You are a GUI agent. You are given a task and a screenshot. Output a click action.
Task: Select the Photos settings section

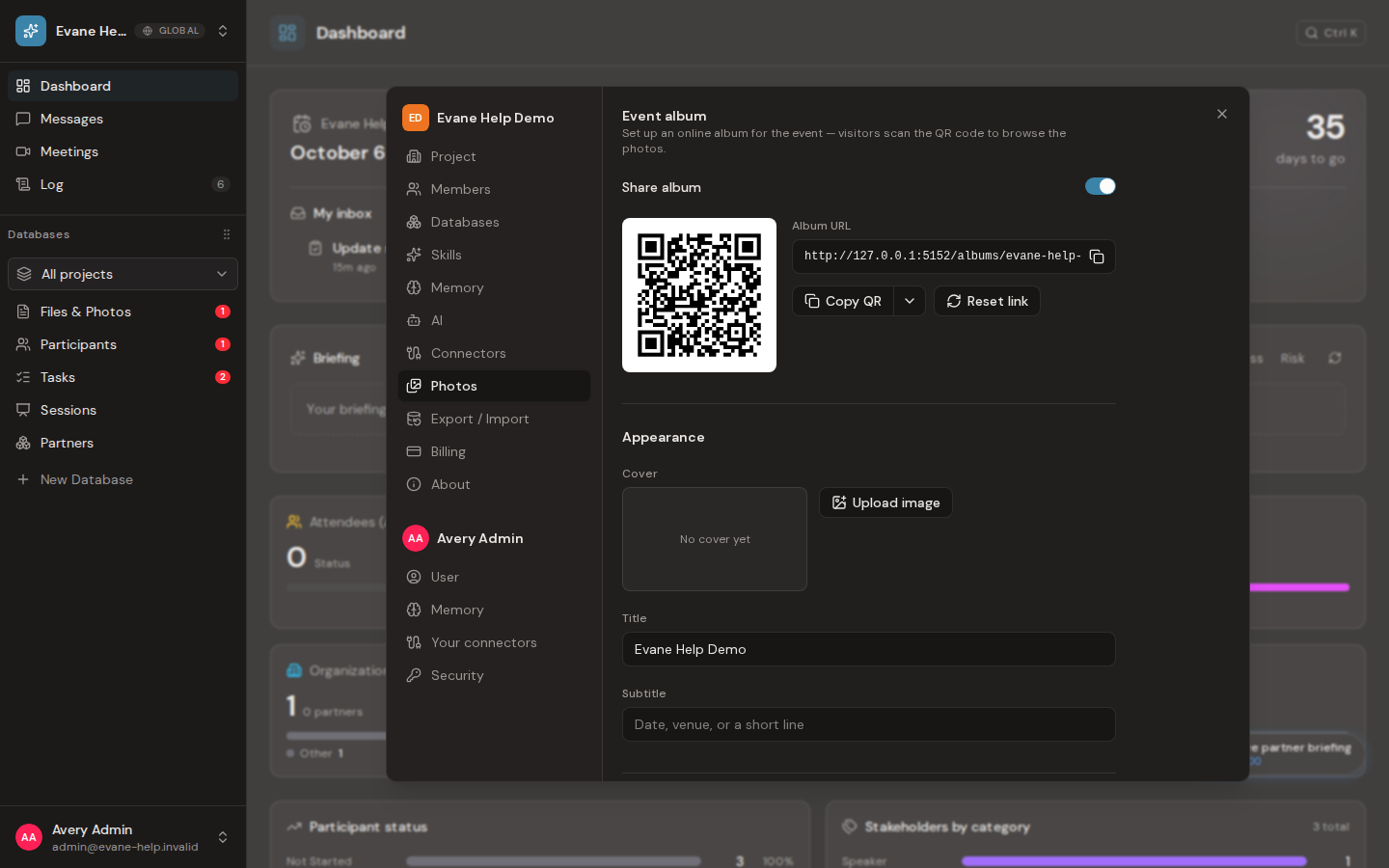[x=494, y=386]
